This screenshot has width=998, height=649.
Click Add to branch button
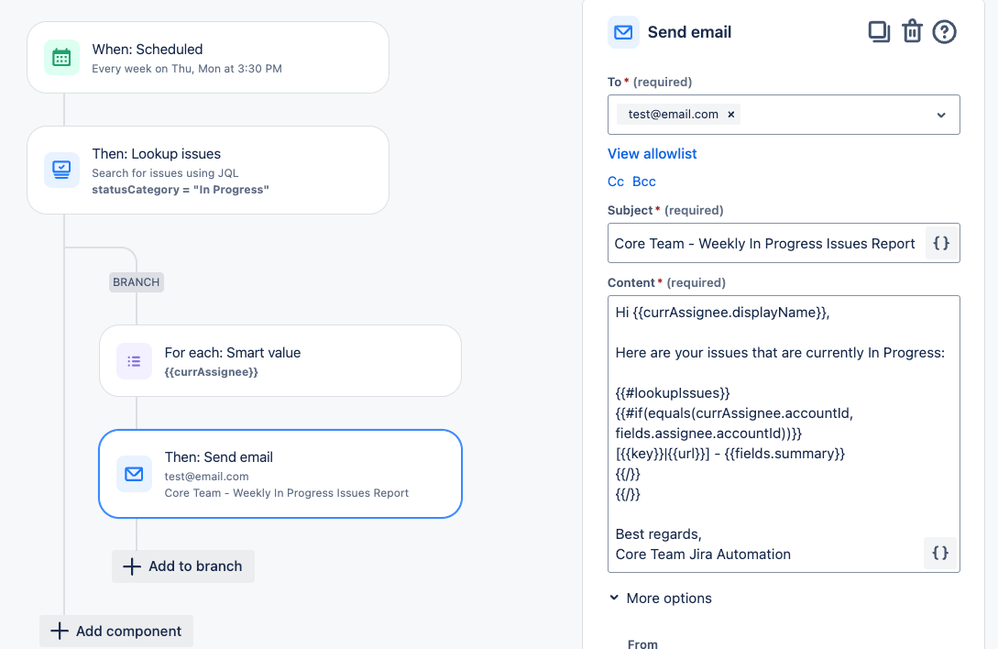[x=183, y=566]
